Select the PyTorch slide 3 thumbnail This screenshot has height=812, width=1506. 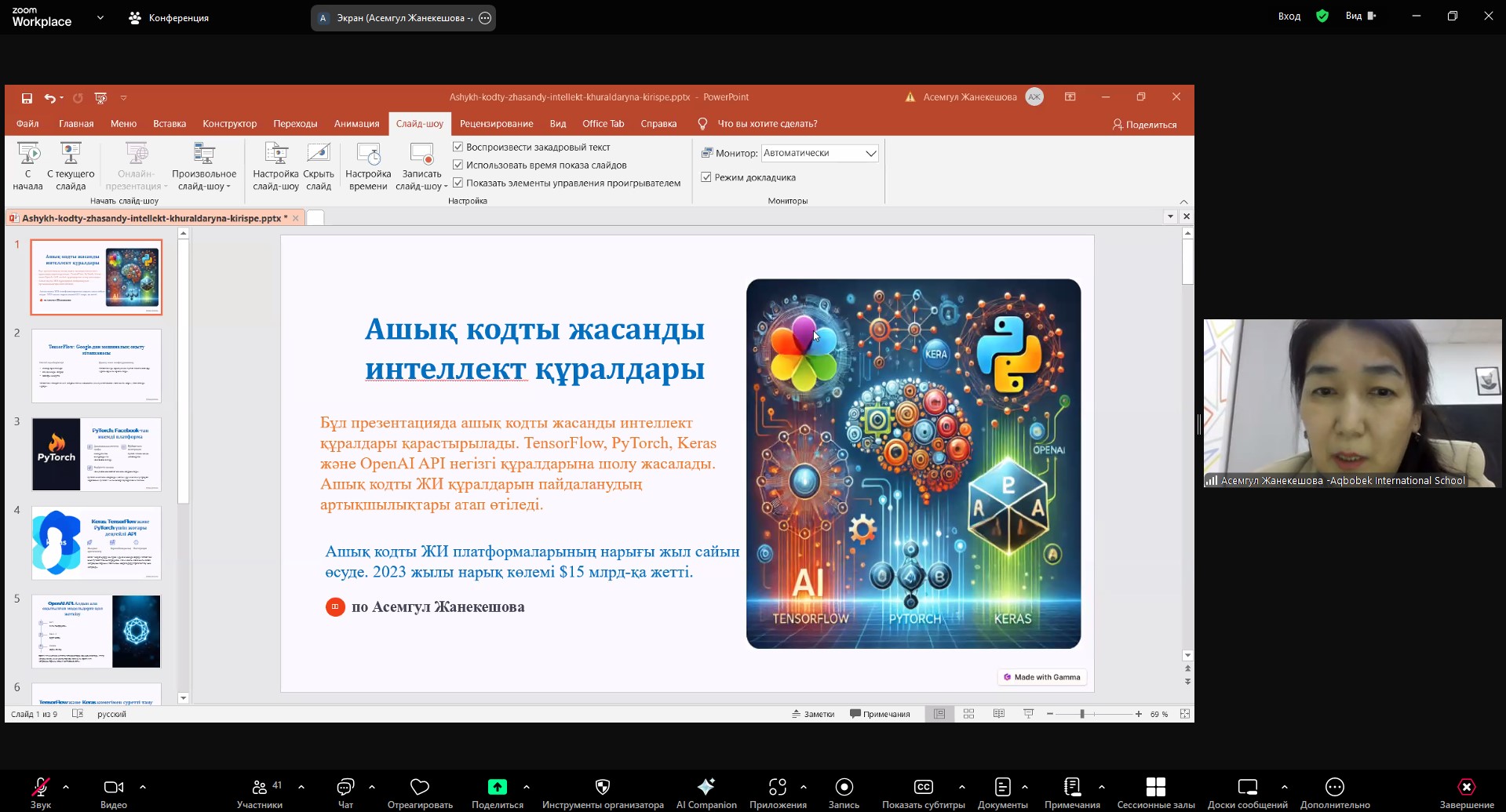pos(97,454)
